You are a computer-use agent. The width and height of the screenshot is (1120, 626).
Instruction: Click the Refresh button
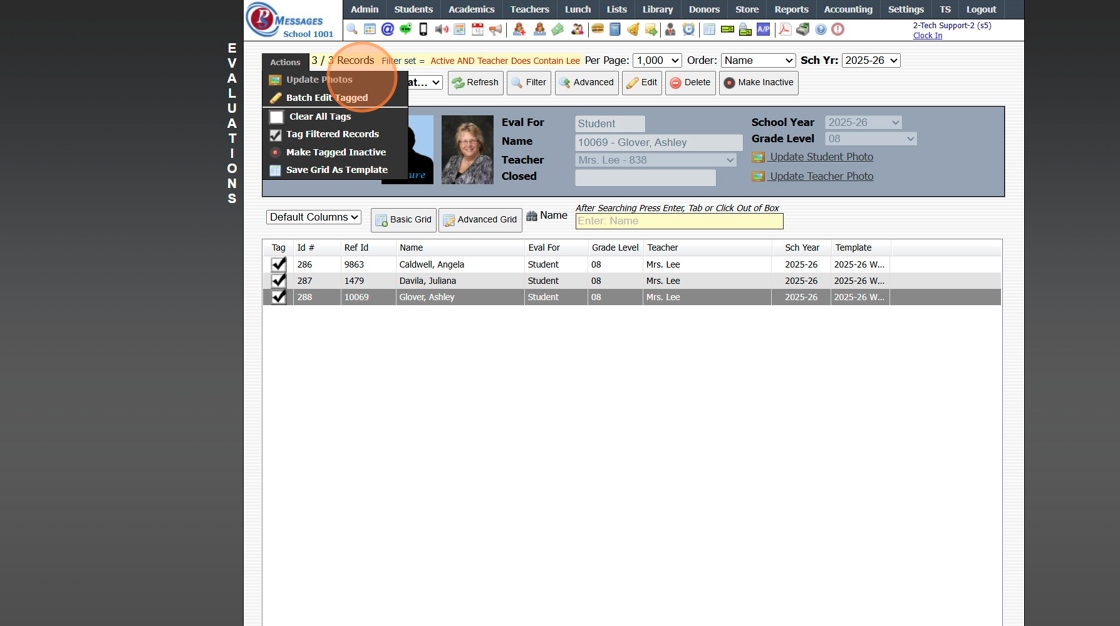(476, 83)
